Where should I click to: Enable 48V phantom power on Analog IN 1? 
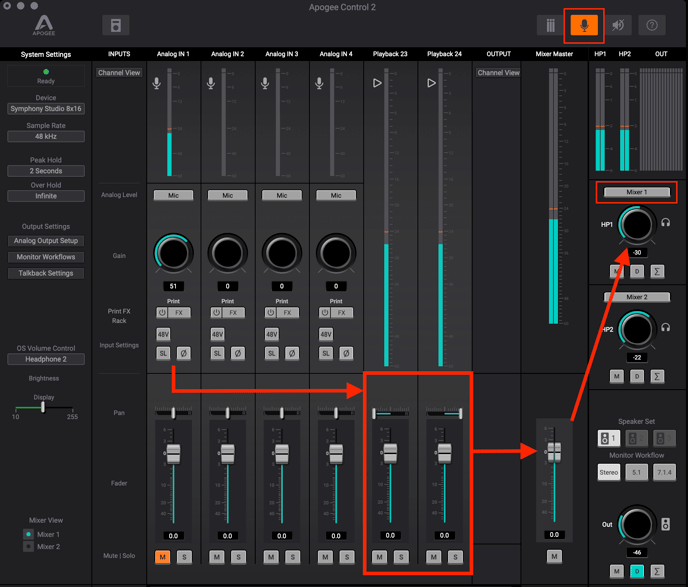point(163,334)
